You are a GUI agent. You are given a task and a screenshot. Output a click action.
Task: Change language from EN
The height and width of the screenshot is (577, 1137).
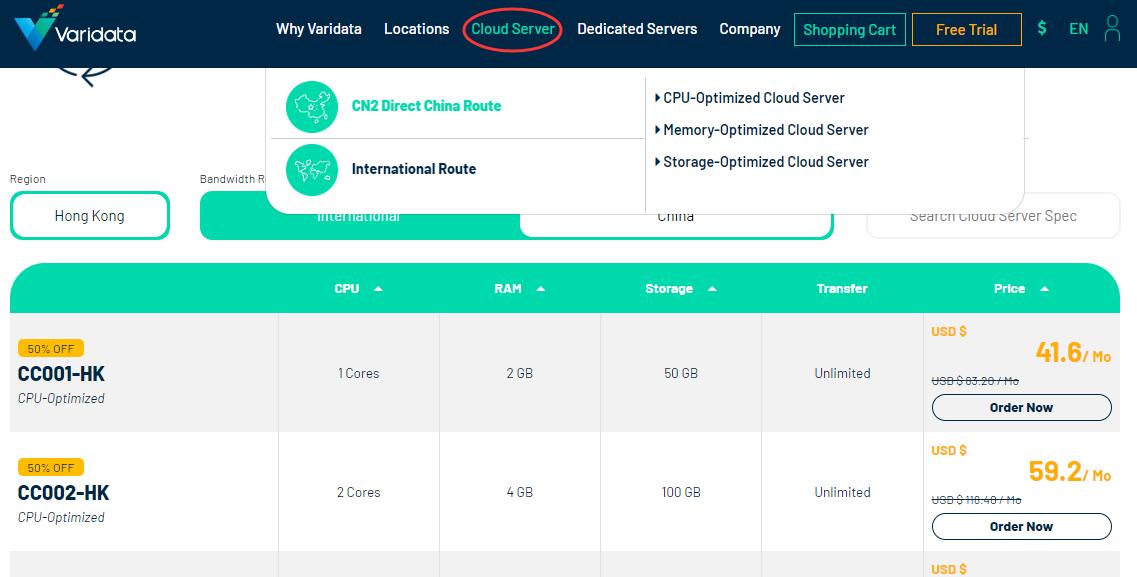click(x=1079, y=29)
